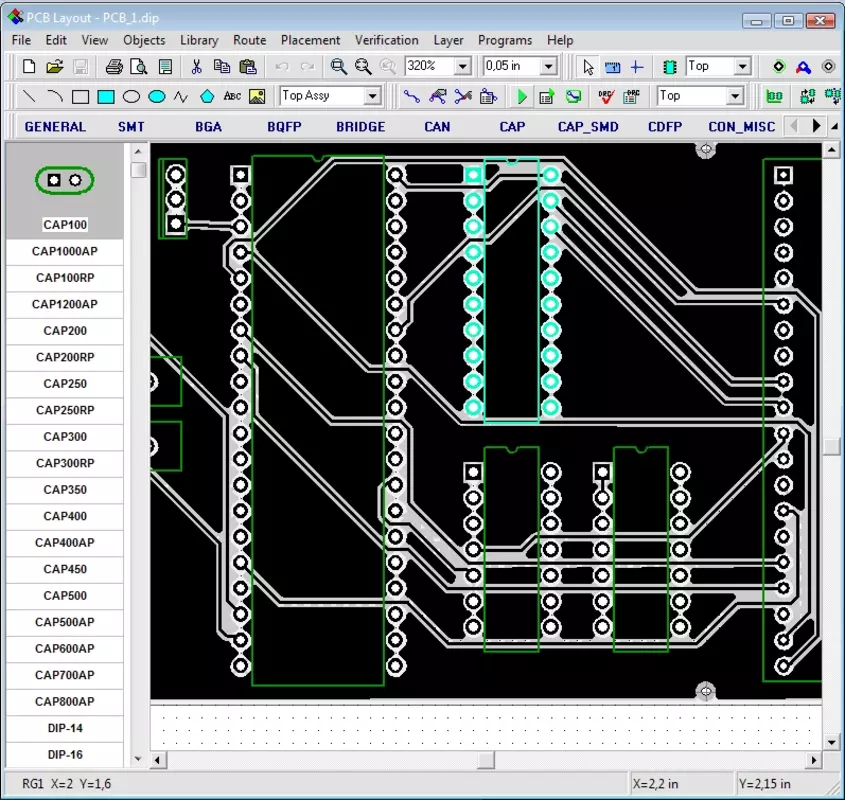Click the horizontal scrollbar thumb below canvas
The image size is (845, 800).
(x=486, y=760)
